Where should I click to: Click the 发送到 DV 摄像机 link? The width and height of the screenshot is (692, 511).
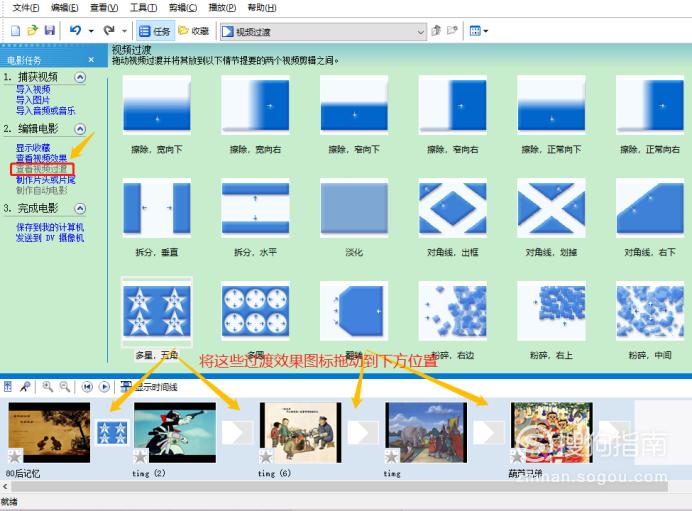(50, 238)
